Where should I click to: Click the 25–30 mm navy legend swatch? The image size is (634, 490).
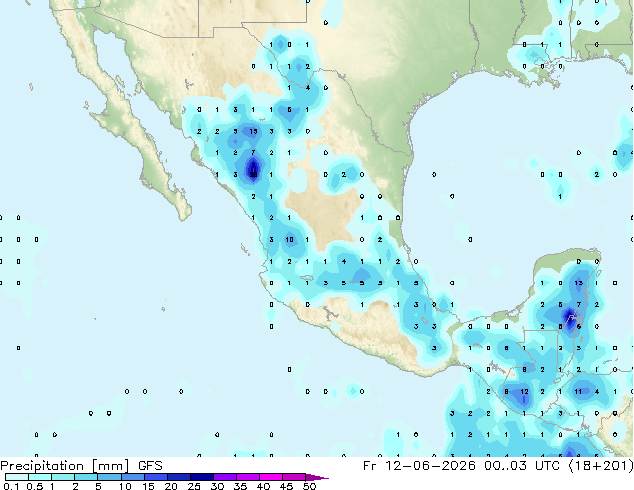pyautogui.click(x=201, y=477)
